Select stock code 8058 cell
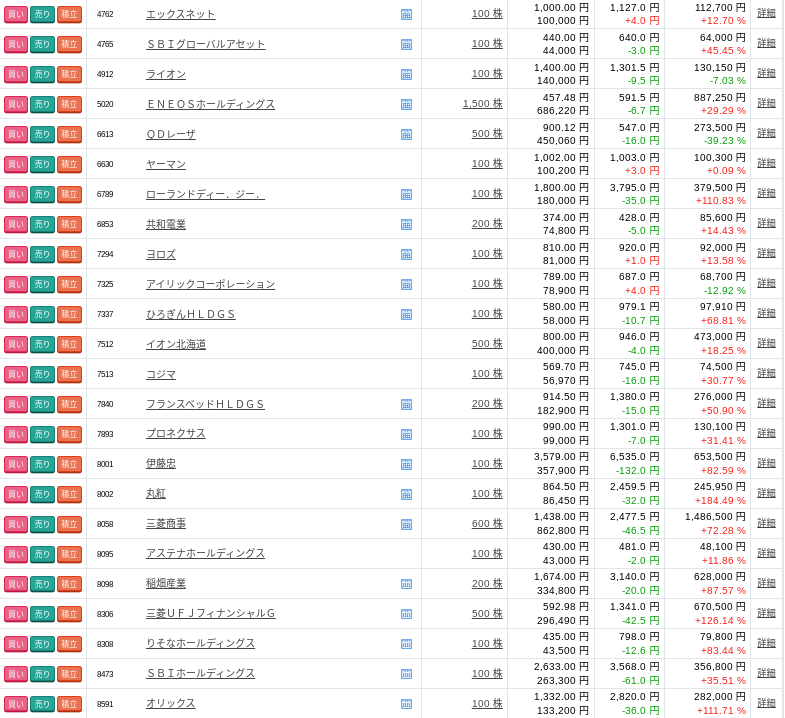This screenshot has height=718, width=785. (x=105, y=524)
